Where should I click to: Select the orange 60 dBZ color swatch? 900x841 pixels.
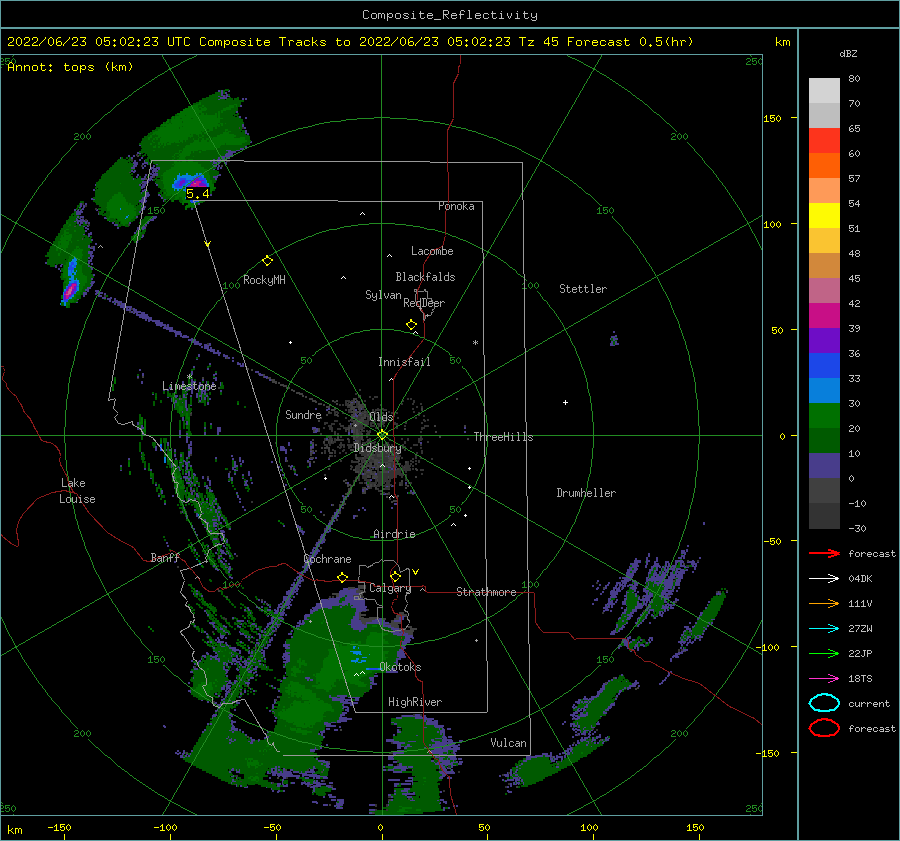click(824, 165)
